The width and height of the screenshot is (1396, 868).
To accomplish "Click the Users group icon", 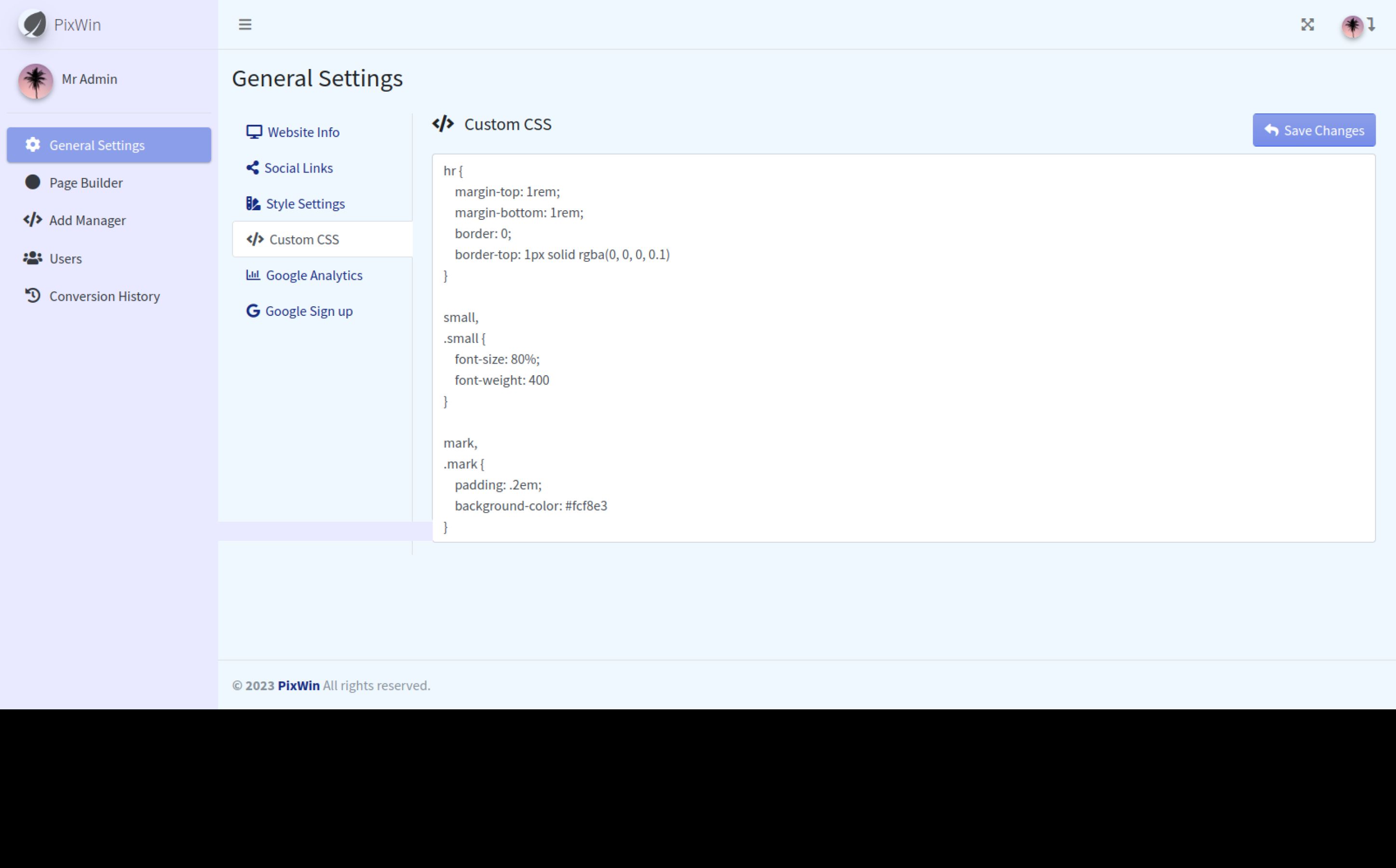I will [x=33, y=258].
